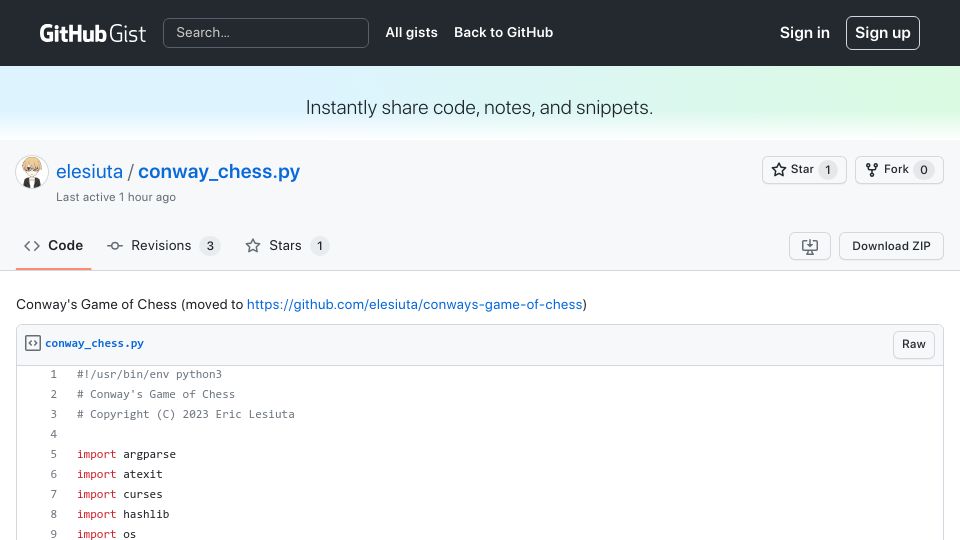The height and width of the screenshot is (540, 960).
Task: Click the star icon in the Stars tab
Action: [253, 246]
